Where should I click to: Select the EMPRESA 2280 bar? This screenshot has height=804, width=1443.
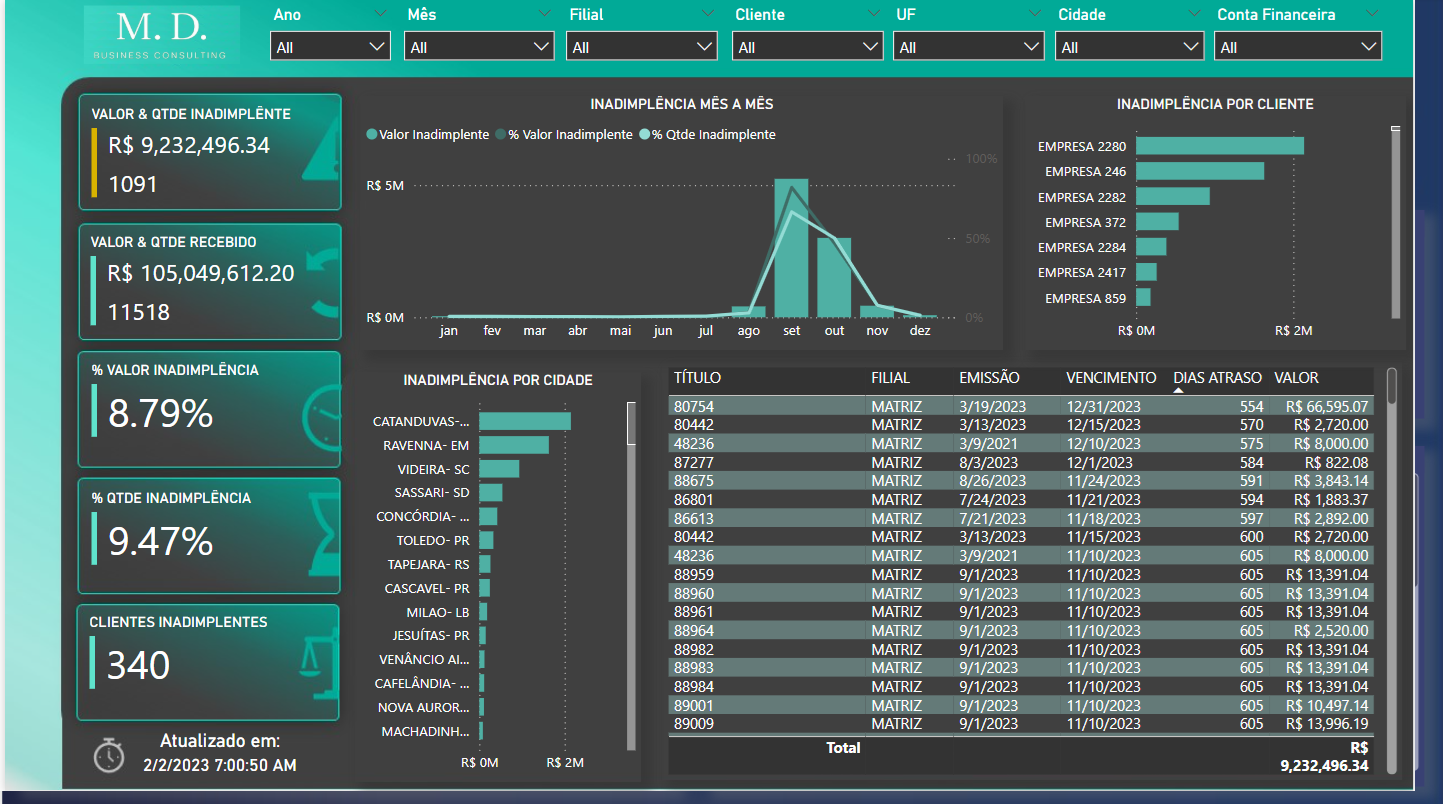(1220, 146)
